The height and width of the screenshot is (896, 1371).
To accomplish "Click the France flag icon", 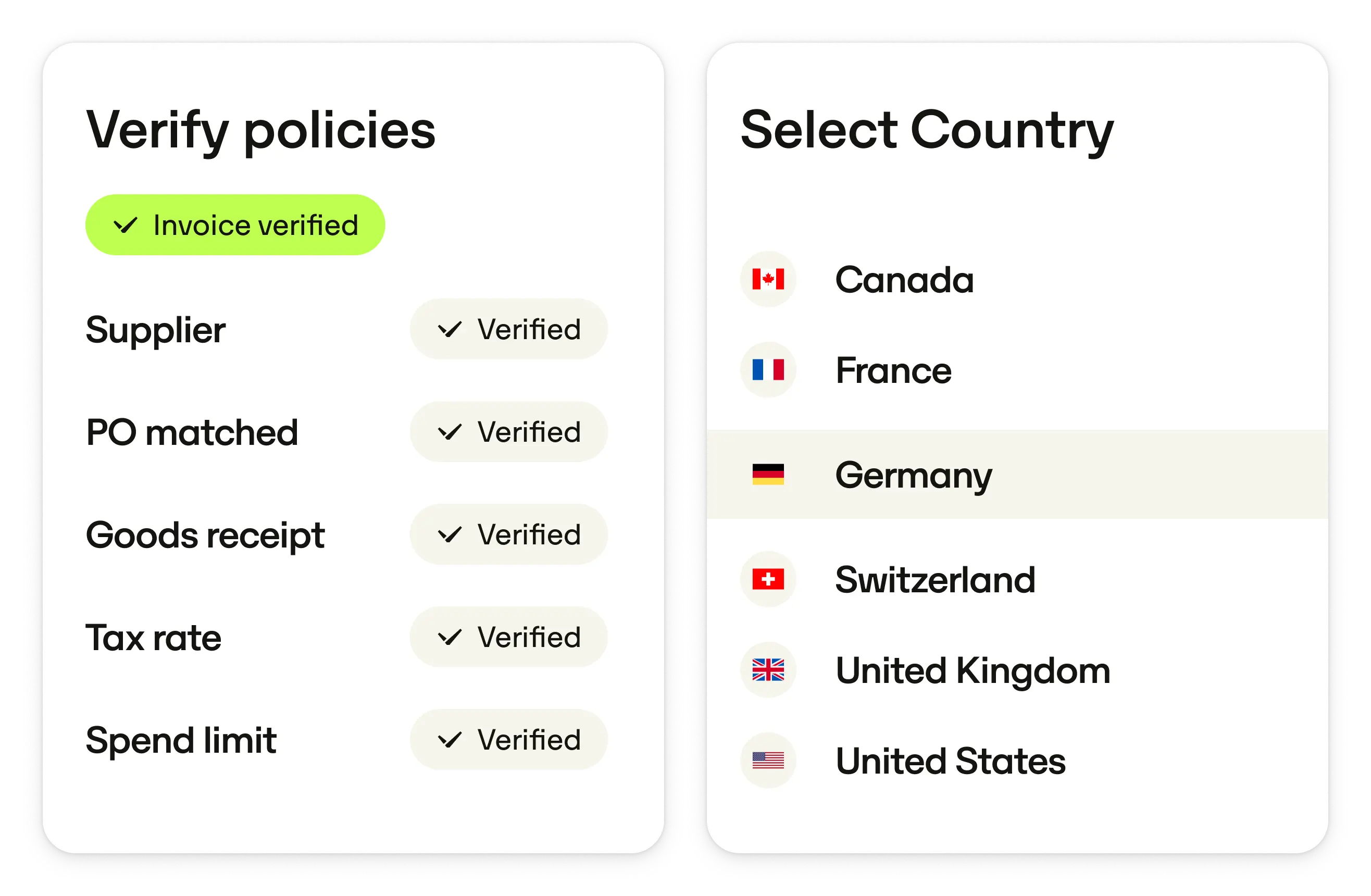I will pyautogui.click(x=768, y=370).
